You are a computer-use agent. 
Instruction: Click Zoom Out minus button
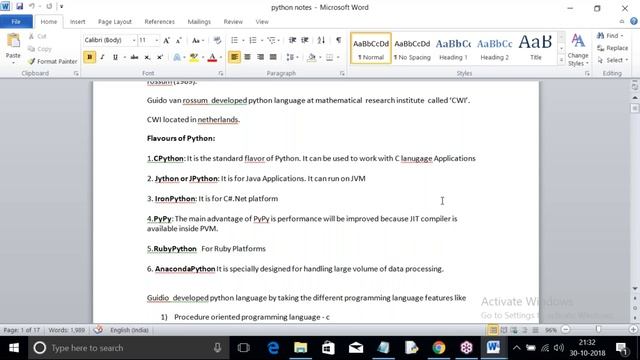tap(565, 329)
